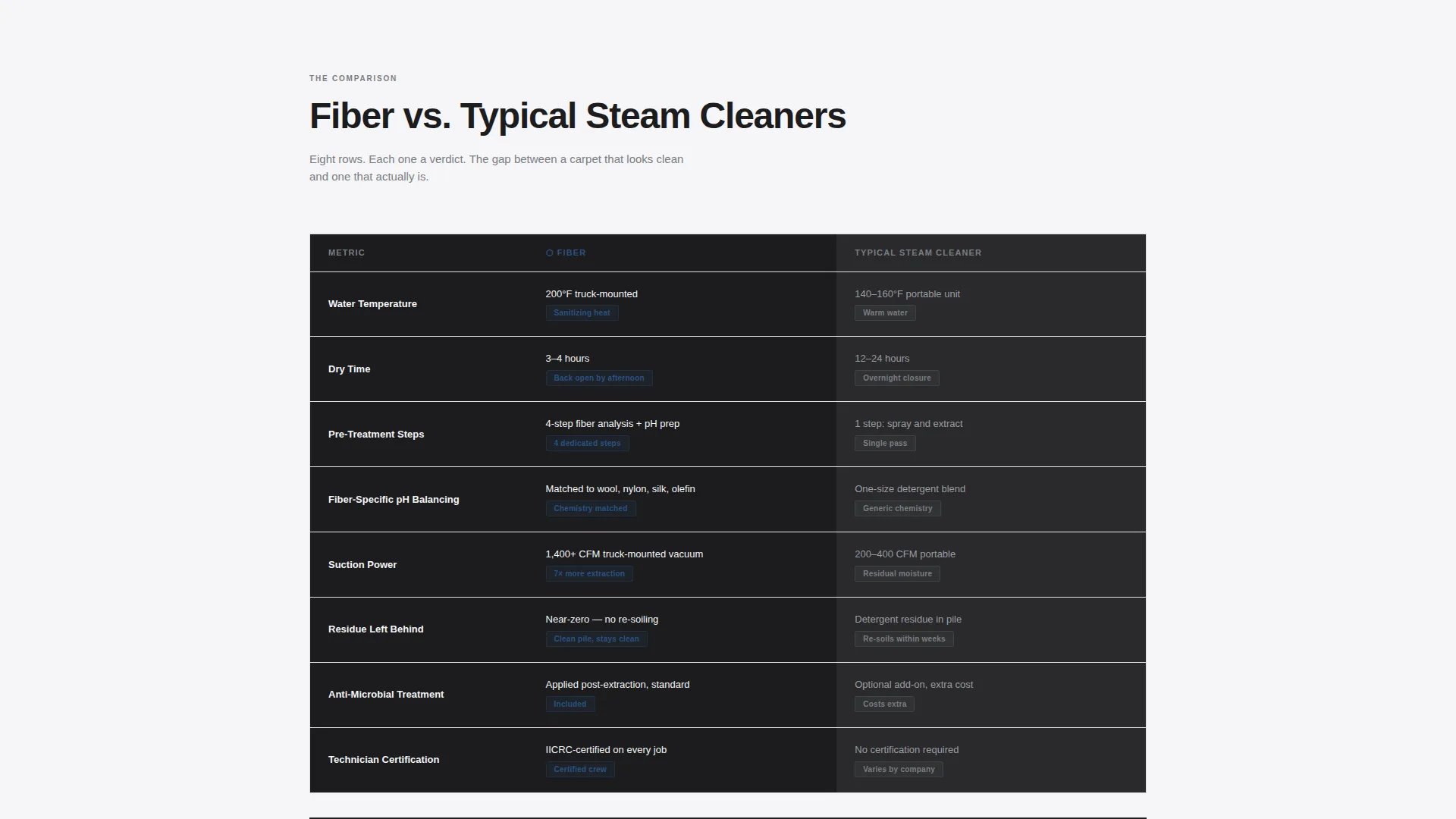1456x819 pixels.
Task: Click 'No certification required' text
Action: [x=906, y=750]
